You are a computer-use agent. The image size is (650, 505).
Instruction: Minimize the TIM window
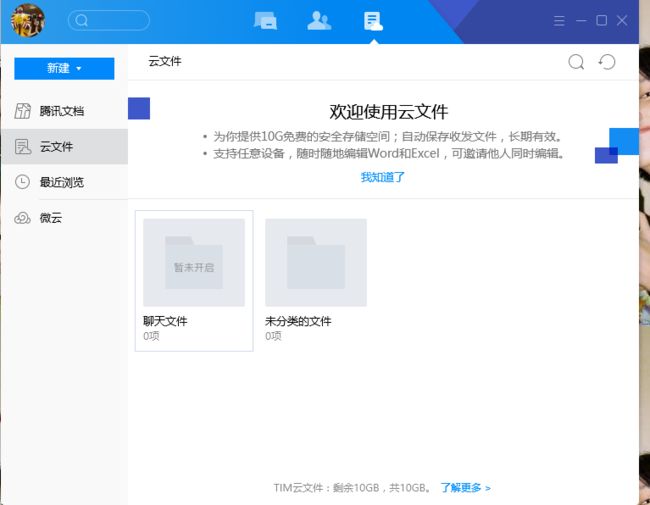581,20
